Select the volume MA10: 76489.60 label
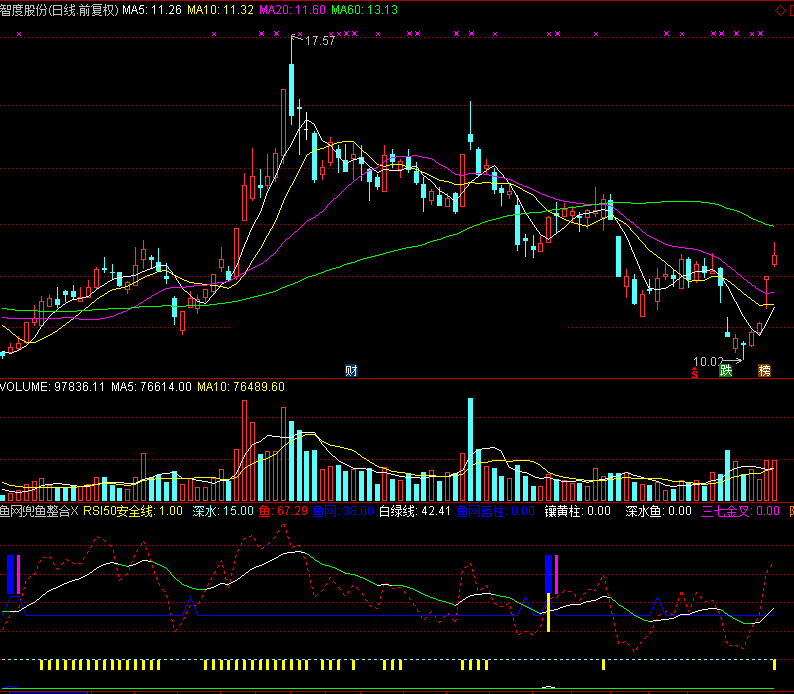Viewport: 794px width, 694px height. coord(241,387)
